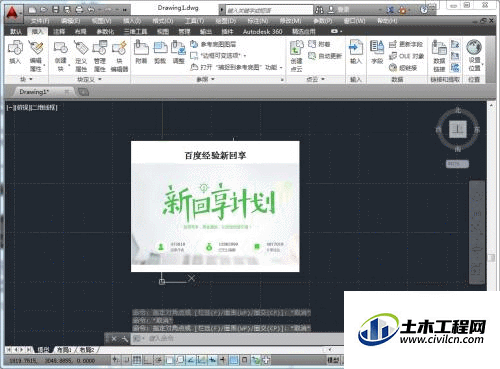Click the Insert block (插入) ribbon button
The image size is (500, 369).
tap(15, 52)
